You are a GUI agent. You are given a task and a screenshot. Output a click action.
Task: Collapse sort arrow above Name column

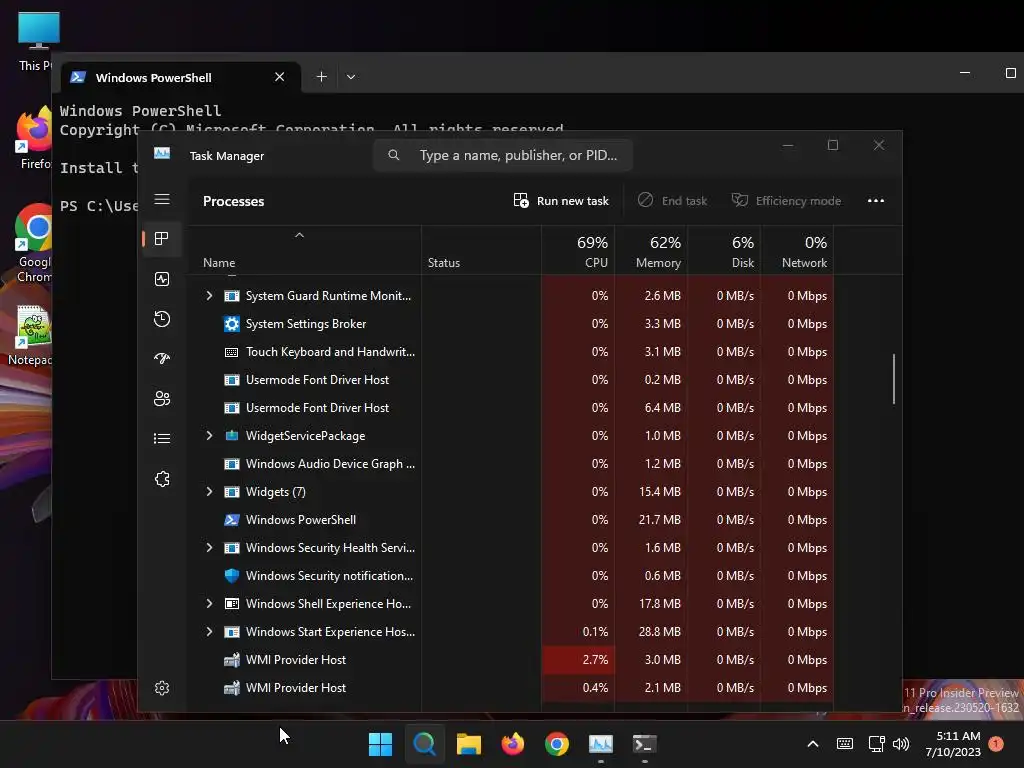[x=299, y=235]
